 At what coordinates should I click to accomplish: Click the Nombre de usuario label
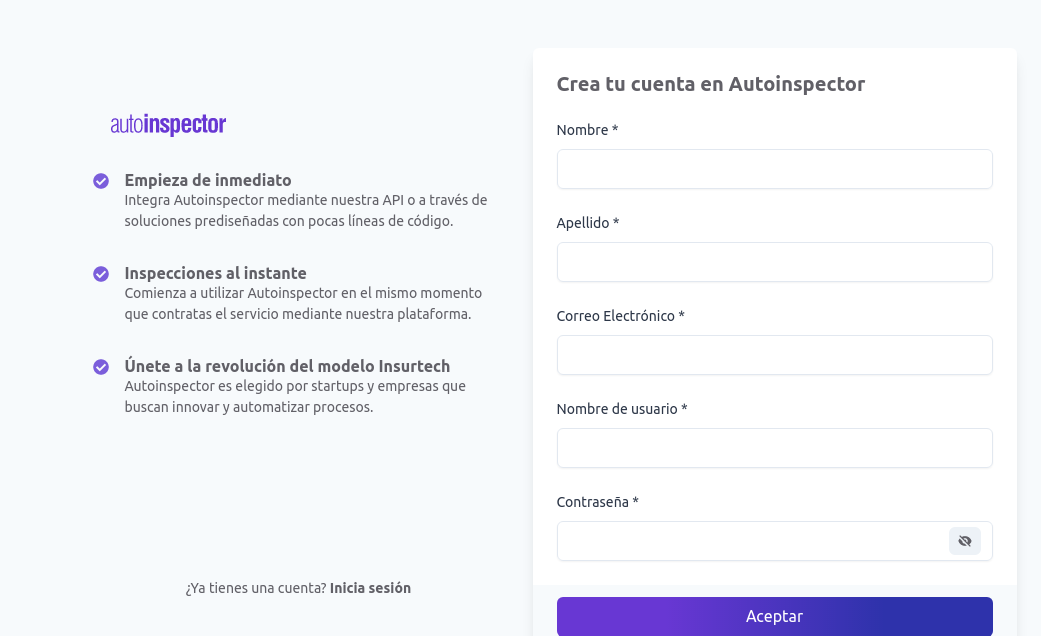622,409
